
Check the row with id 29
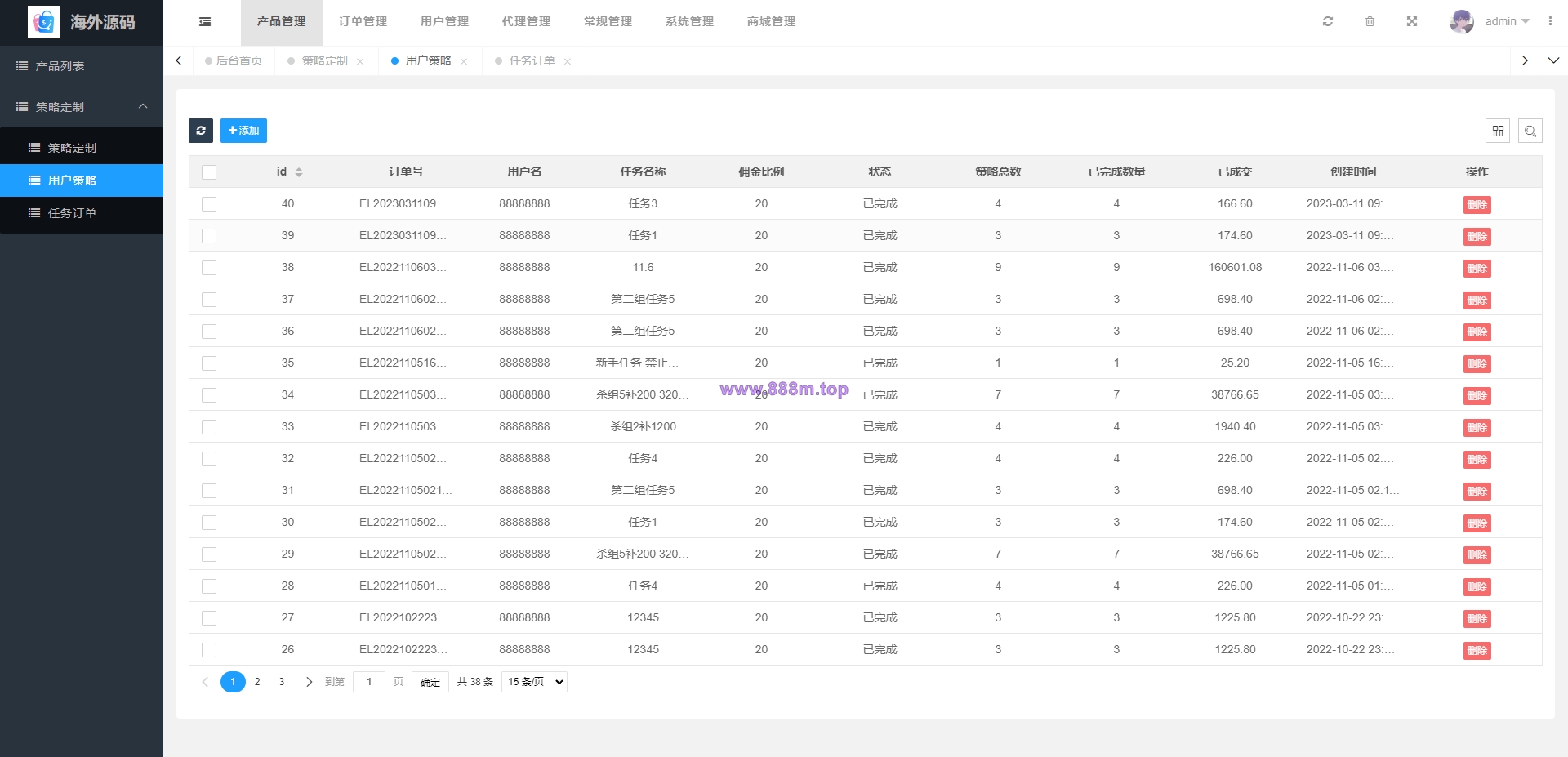coord(209,554)
